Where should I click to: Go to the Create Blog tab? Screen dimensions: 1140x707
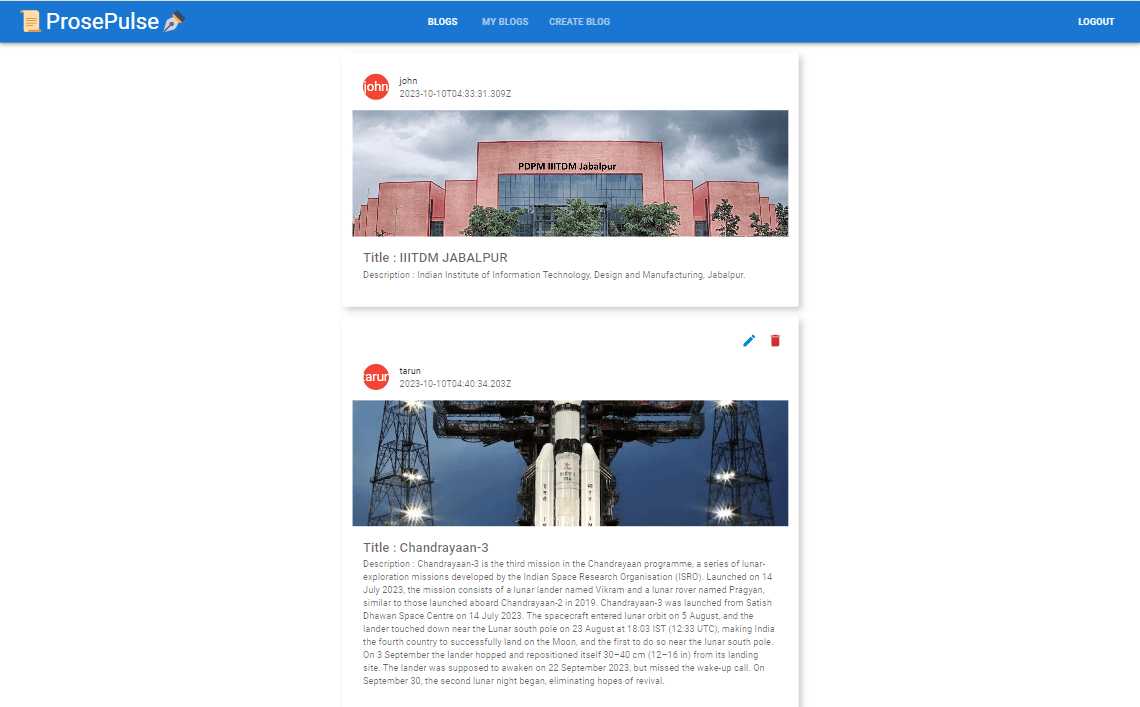click(x=579, y=22)
